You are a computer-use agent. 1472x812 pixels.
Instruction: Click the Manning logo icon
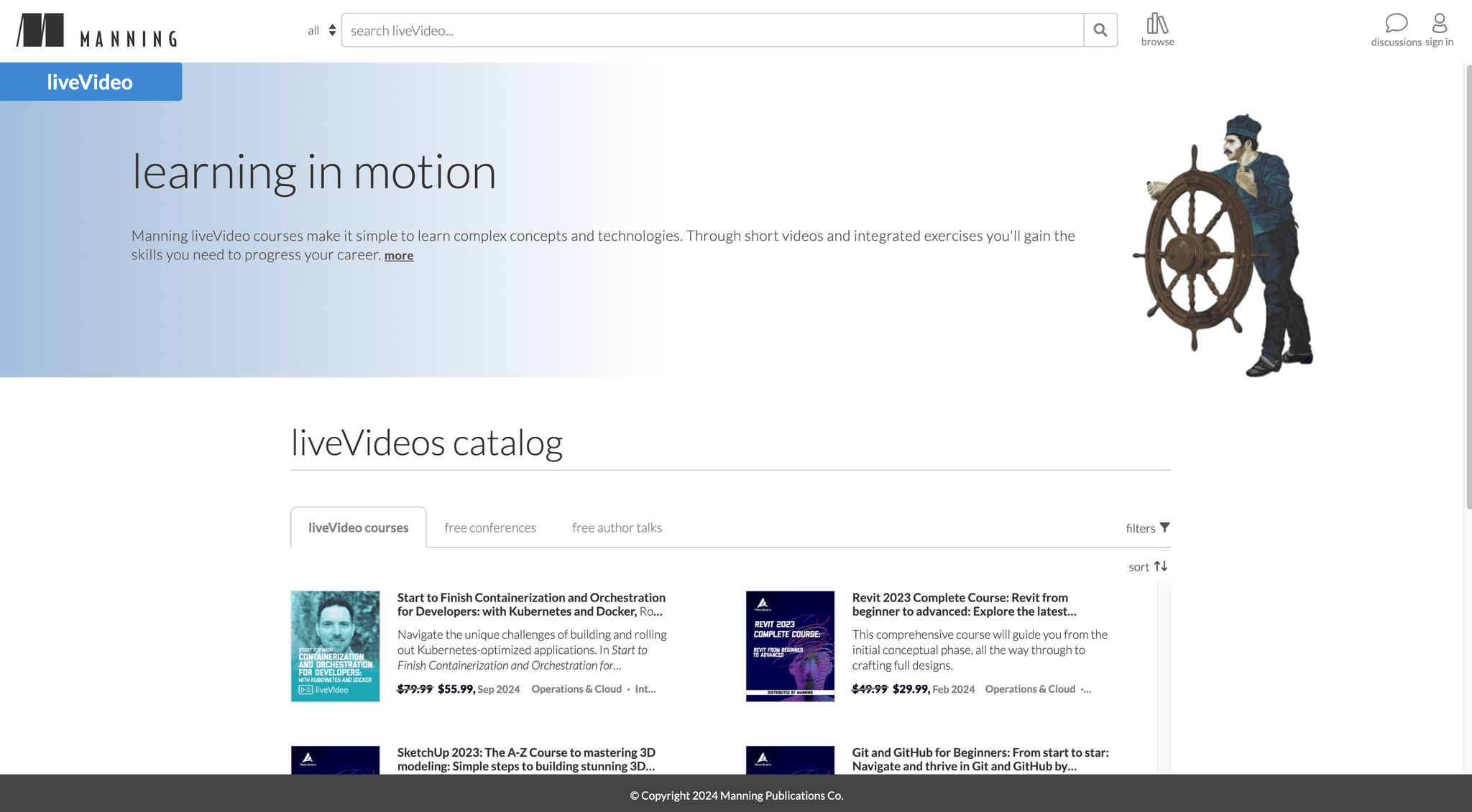point(40,30)
